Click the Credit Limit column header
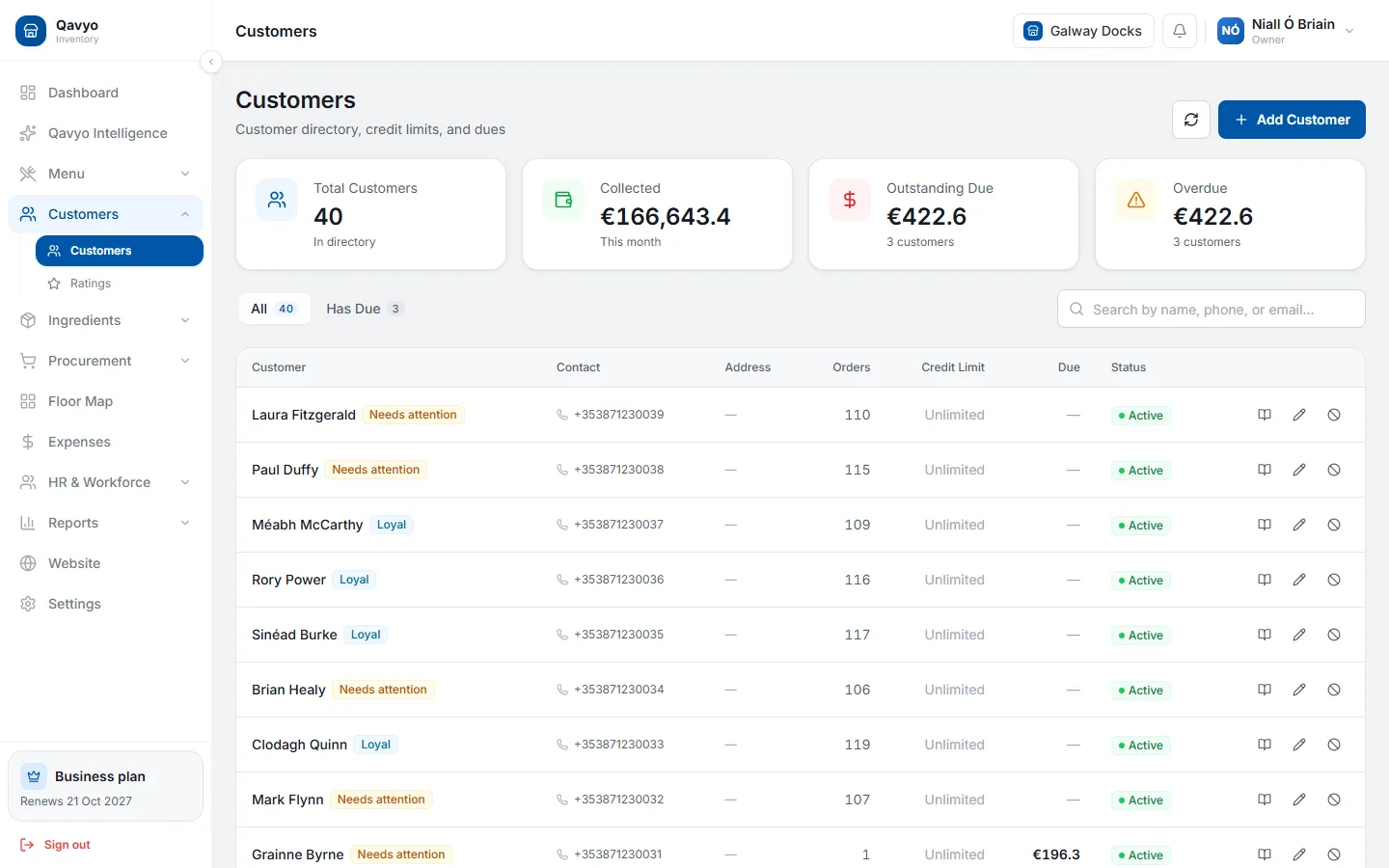Image resolution: width=1389 pixels, height=868 pixels. [953, 367]
